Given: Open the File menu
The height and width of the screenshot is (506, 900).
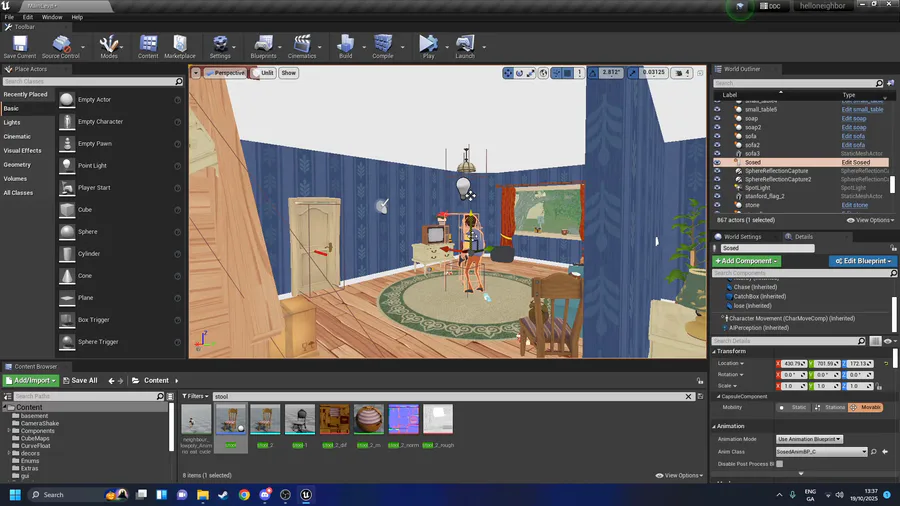Looking at the screenshot, I should pyautogui.click(x=9, y=17).
